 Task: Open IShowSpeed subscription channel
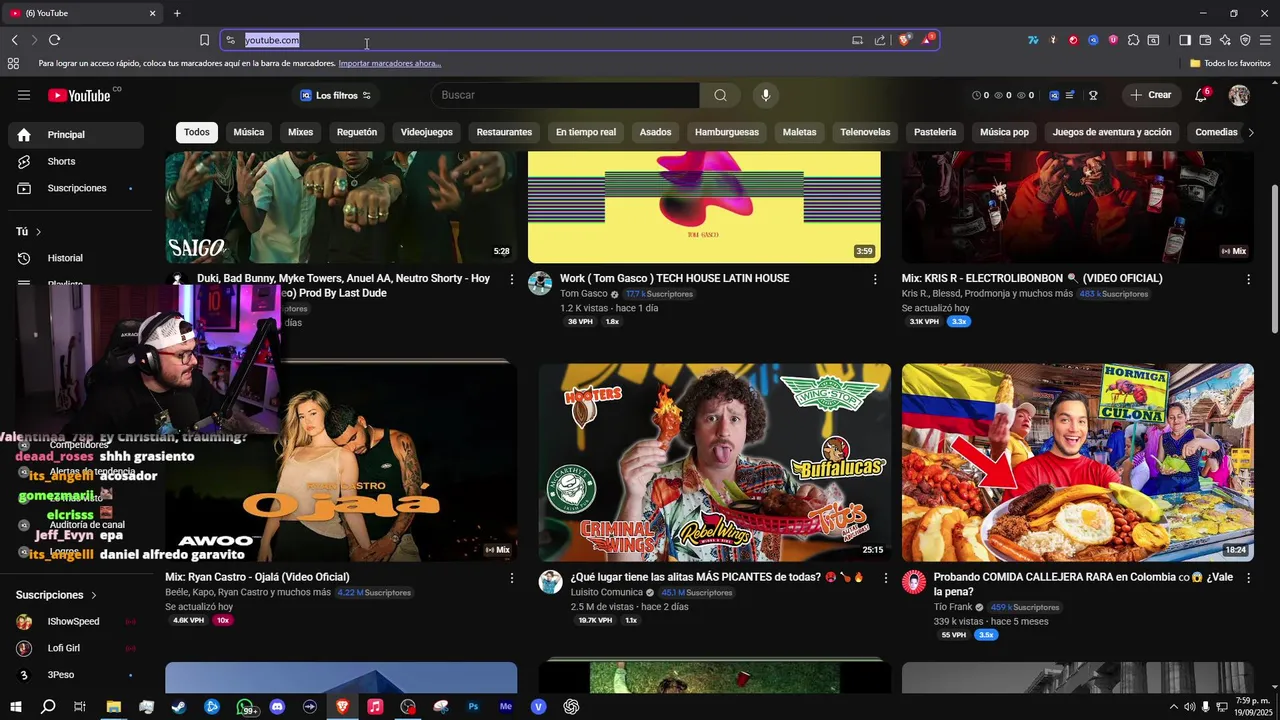point(75,621)
